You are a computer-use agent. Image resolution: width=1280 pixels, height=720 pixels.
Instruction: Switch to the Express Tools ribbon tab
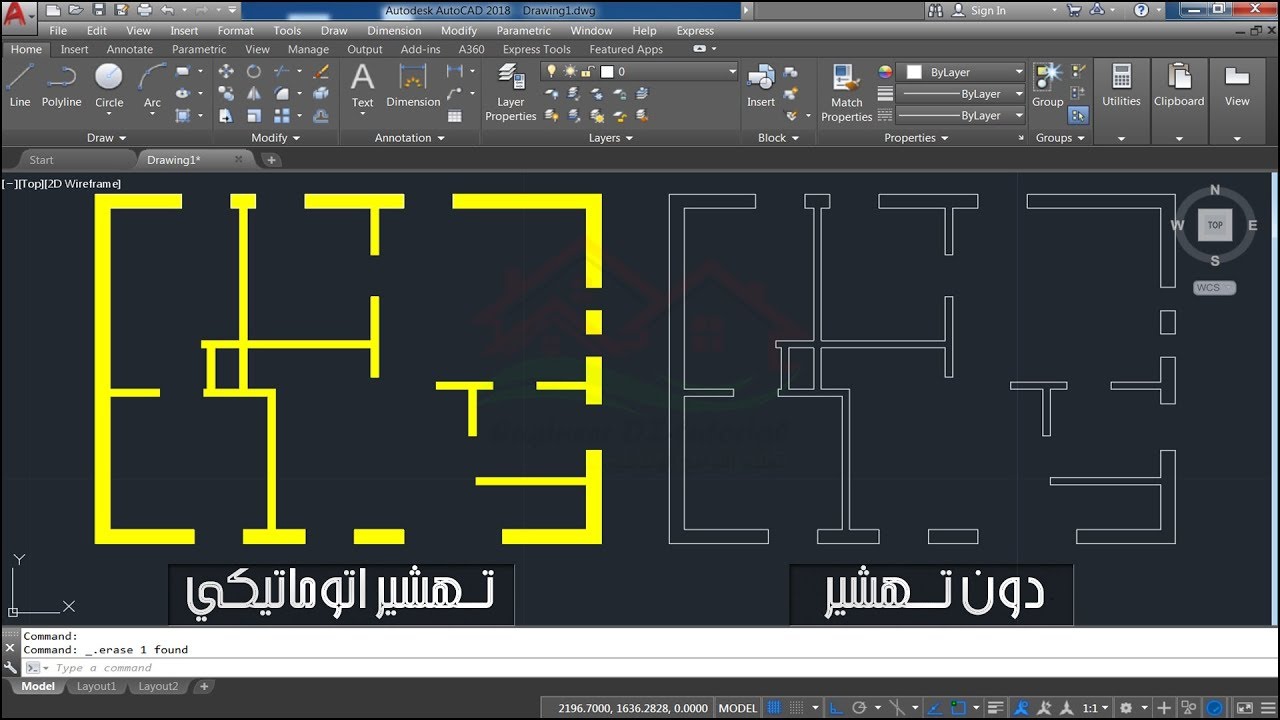[x=536, y=49]
